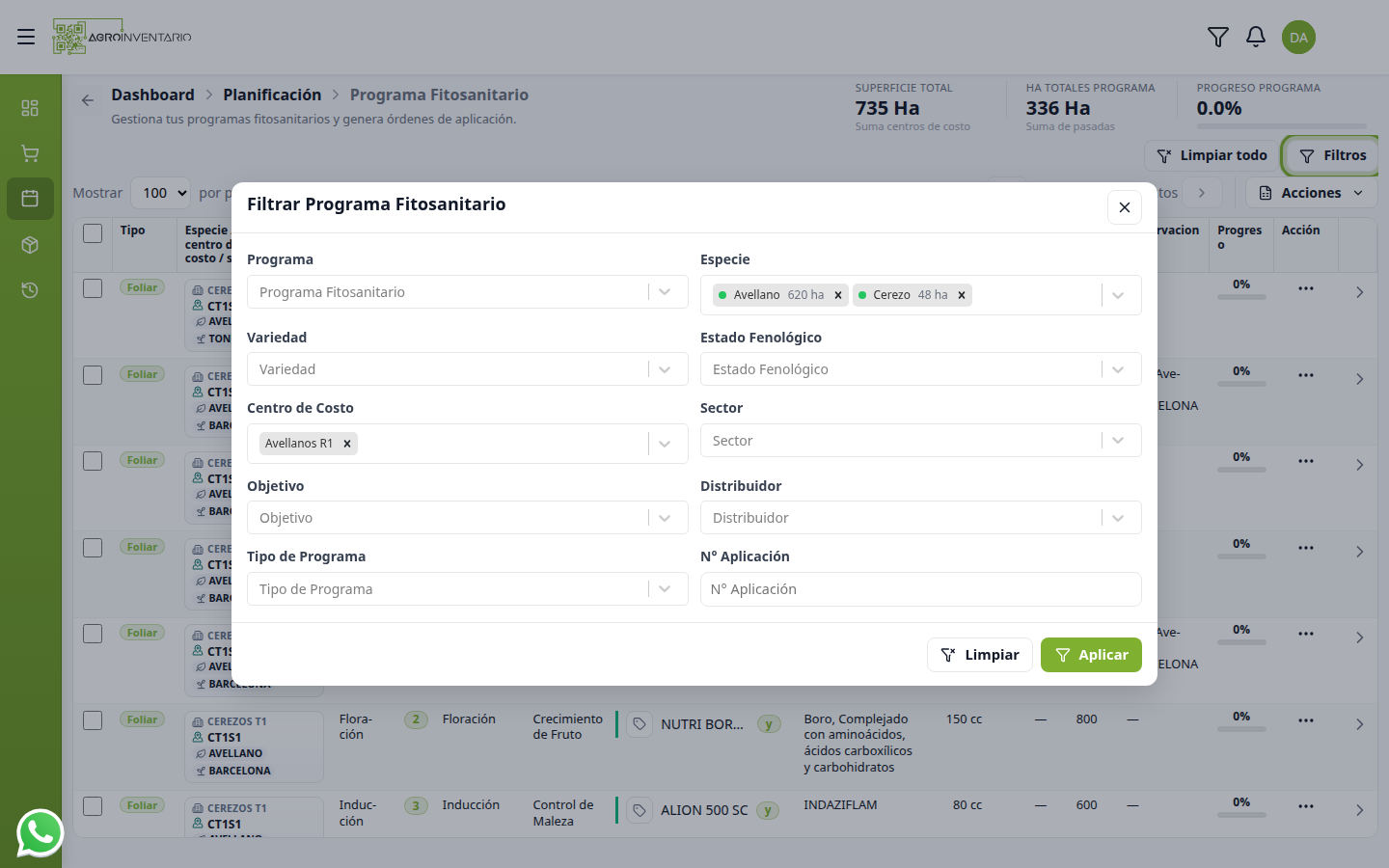1389x868 pixels.
Task: Open row actions for the Floración row
Action: [1306, 720]
